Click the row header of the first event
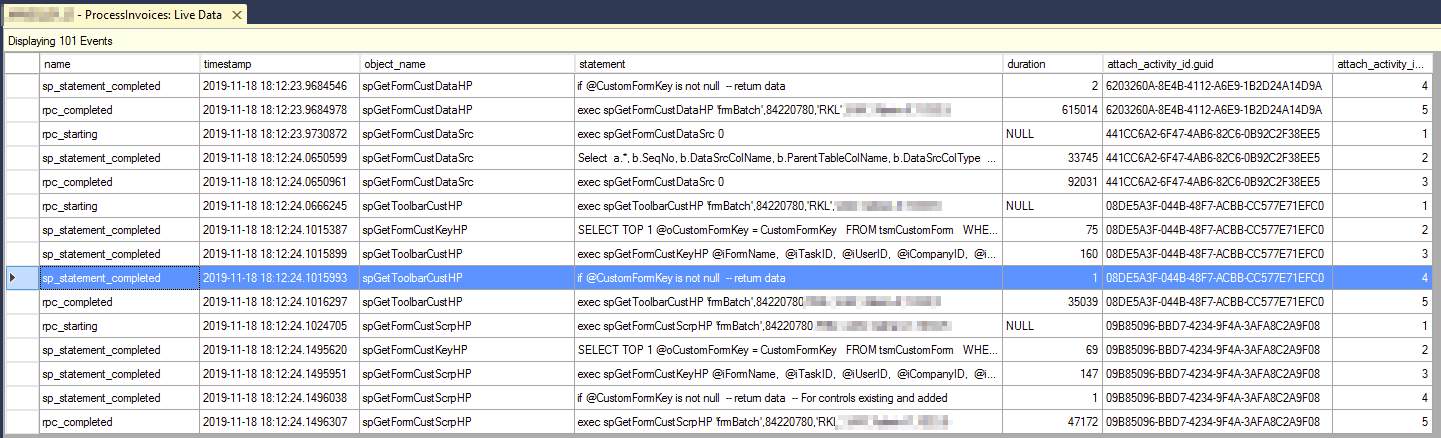 click(x=20, y=86)
